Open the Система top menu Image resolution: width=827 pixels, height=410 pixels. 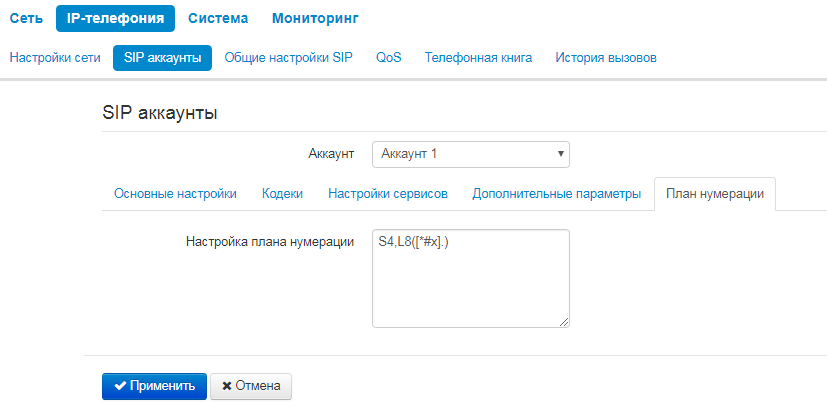click(217, 18)
